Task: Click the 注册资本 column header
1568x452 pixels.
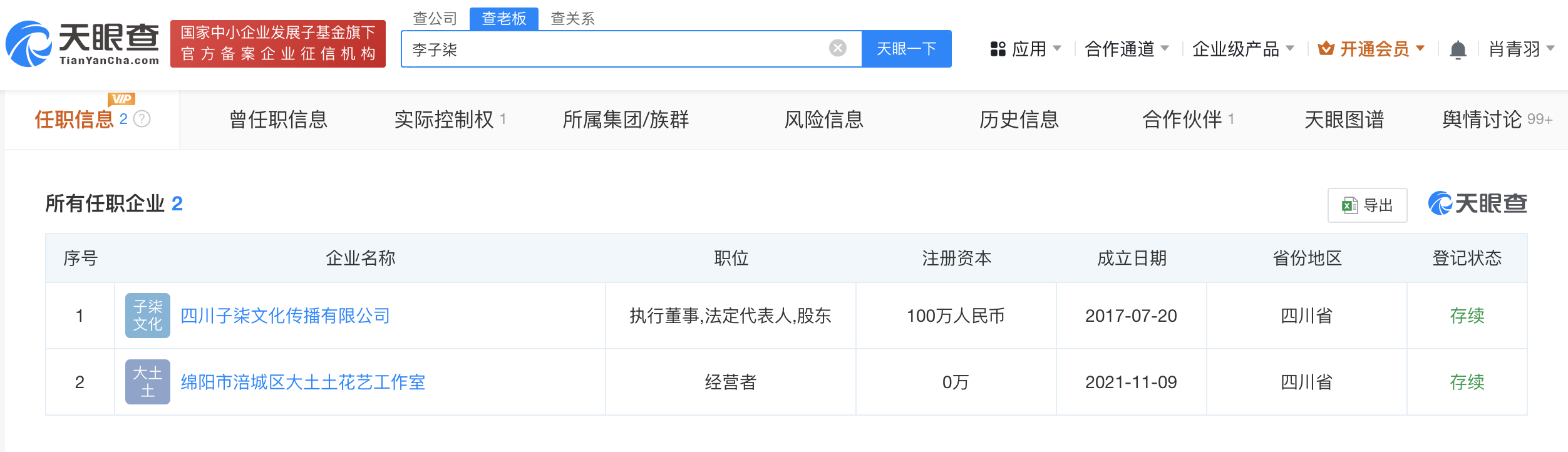Action: [x=956, y=258]
